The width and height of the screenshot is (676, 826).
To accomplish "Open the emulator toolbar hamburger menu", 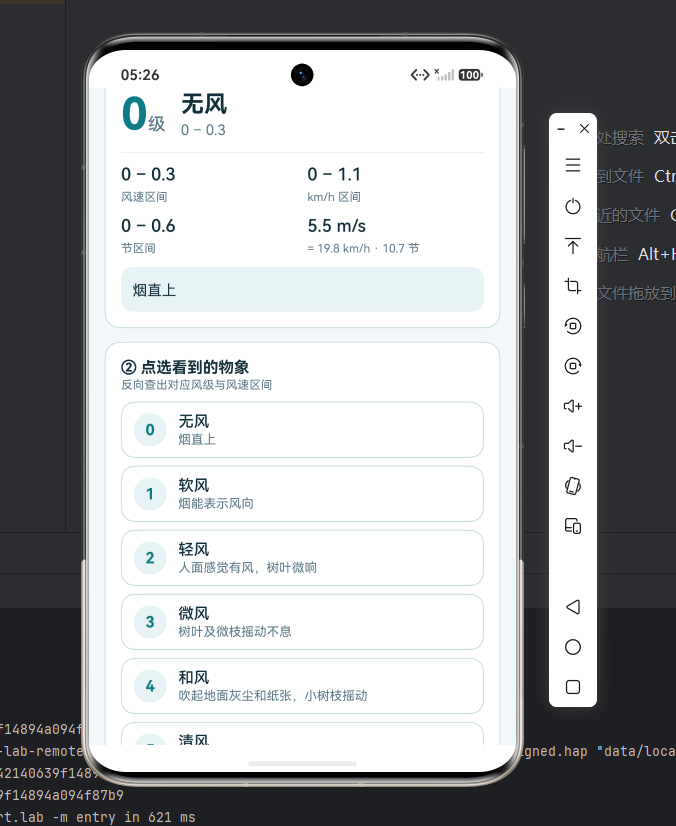I will (x=573, y=165).
